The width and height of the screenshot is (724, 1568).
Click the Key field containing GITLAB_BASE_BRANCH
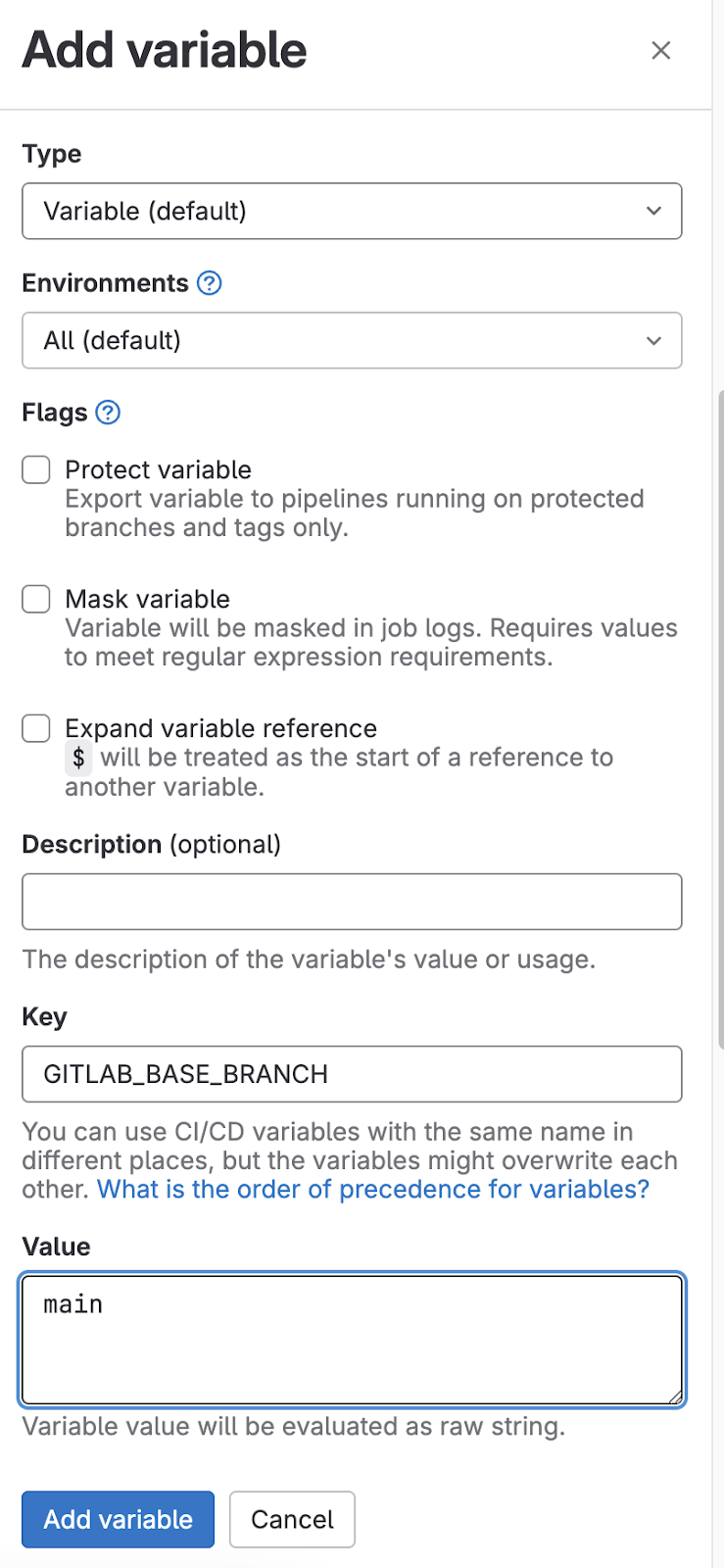point(351,1074)
